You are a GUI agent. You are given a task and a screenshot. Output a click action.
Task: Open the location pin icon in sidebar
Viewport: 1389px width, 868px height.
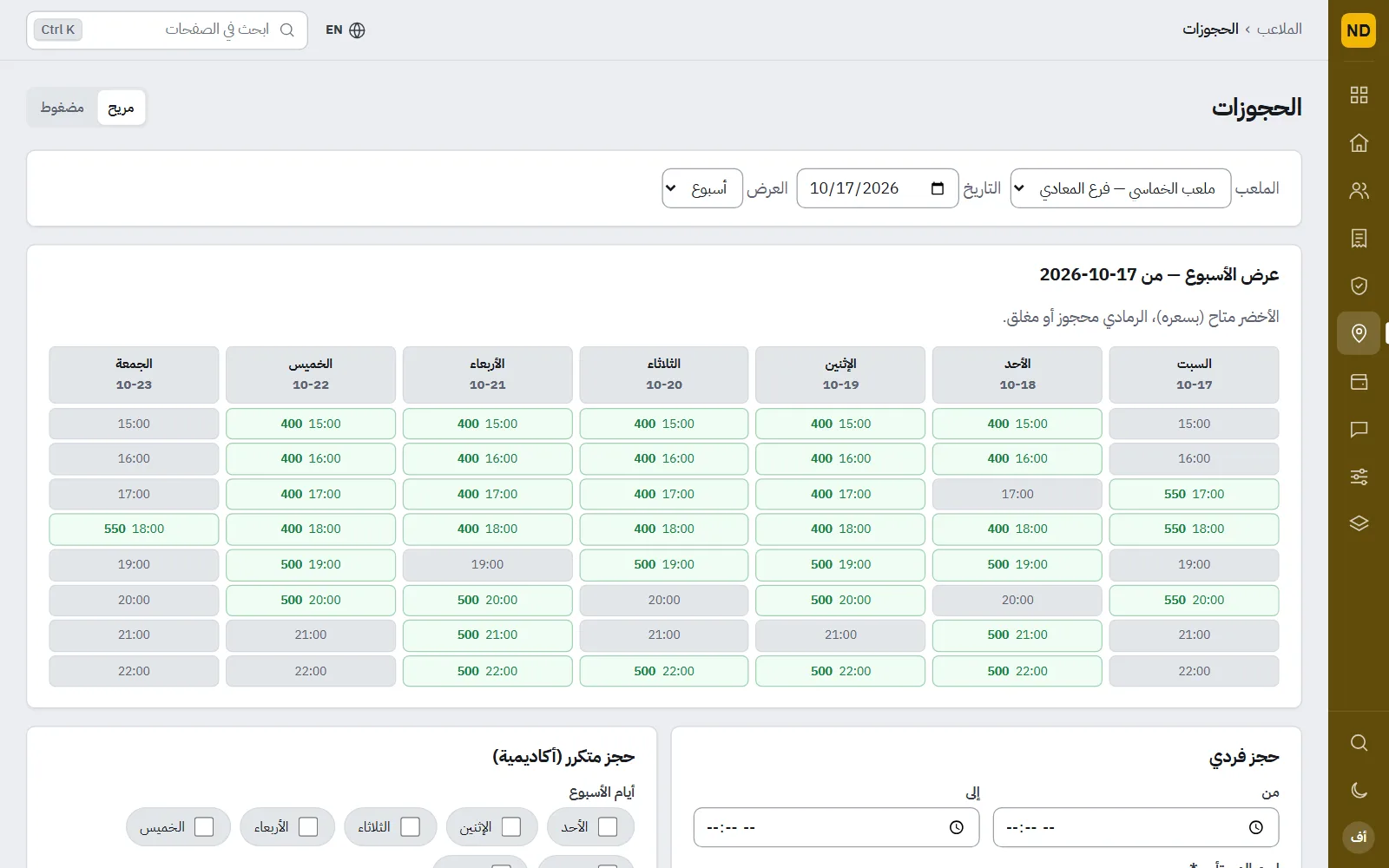click(x=1359, y=333)
